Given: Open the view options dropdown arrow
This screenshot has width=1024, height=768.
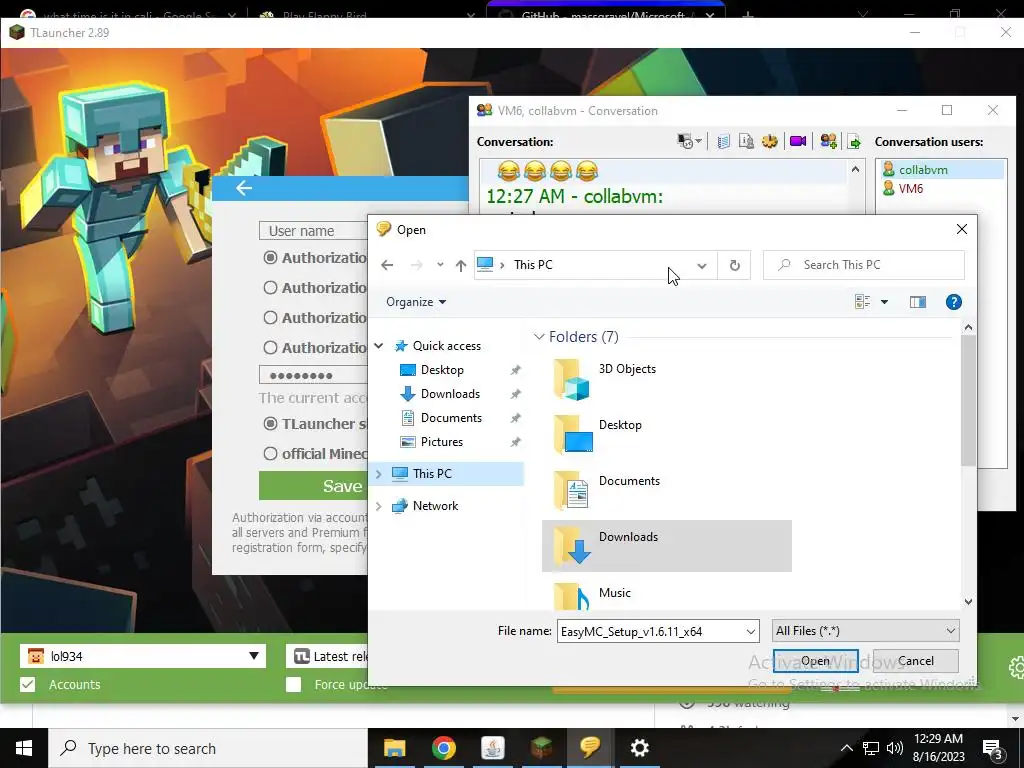Looking at the screenshot, I should [x=884, y=302].
